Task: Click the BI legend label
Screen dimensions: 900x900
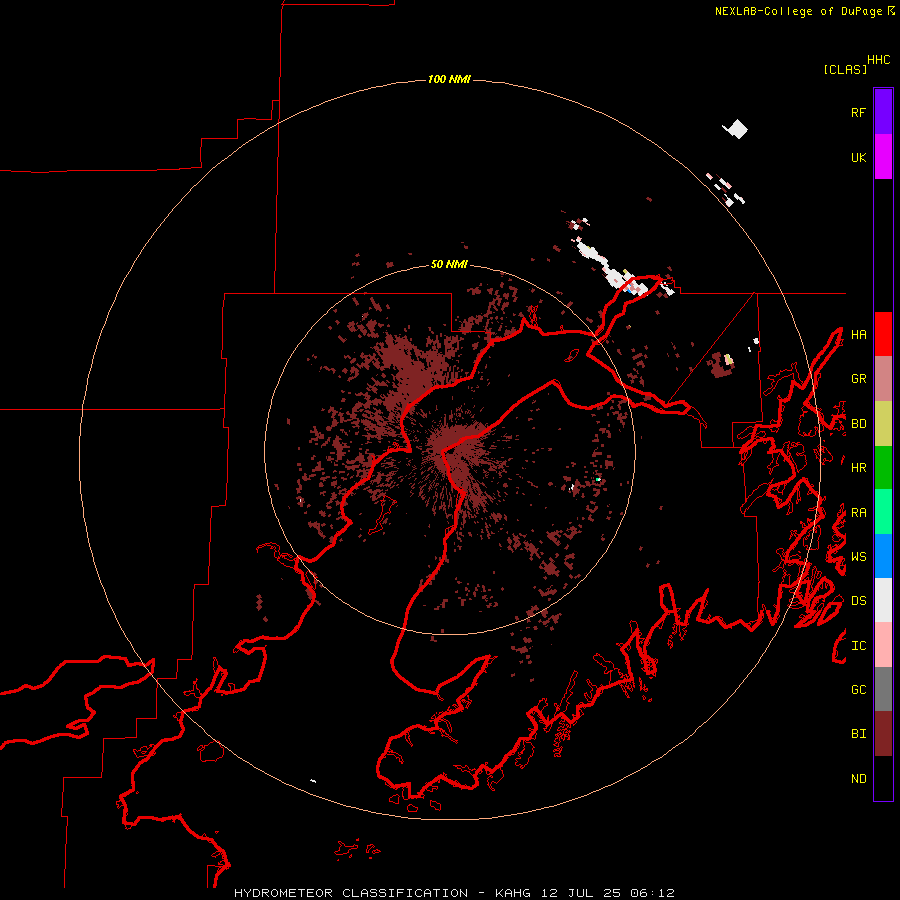Action: (x=858, y=734)
